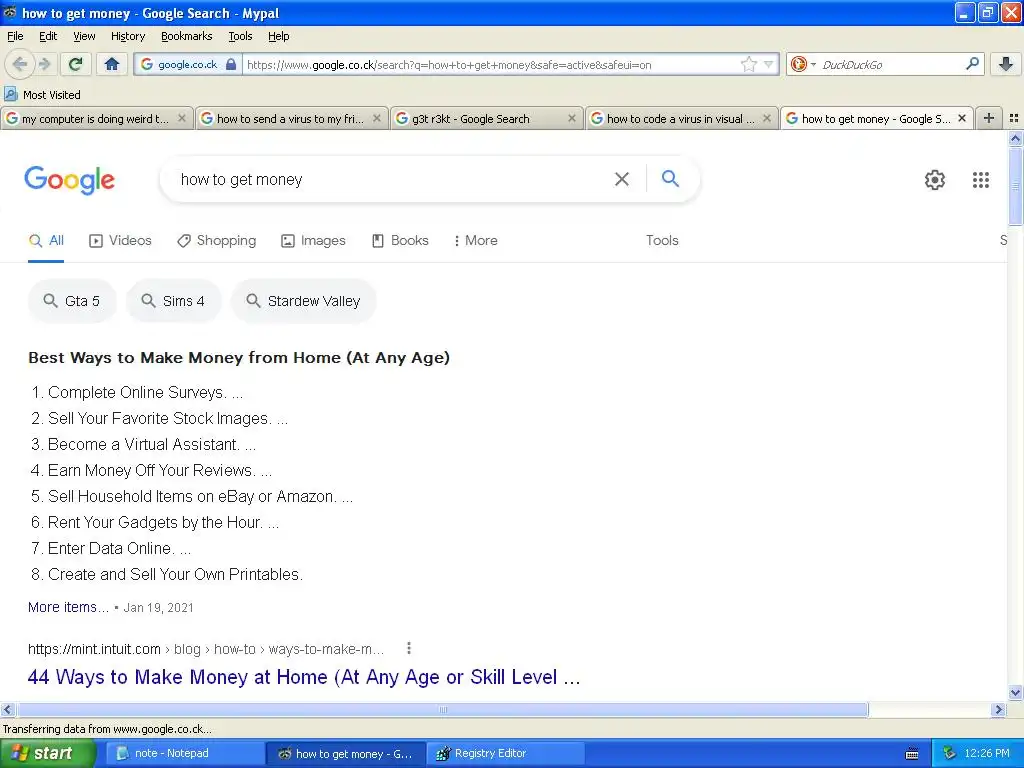The image size is (1024, 768).
Task: Click the padlock site security icon
Action: (231, 64)
